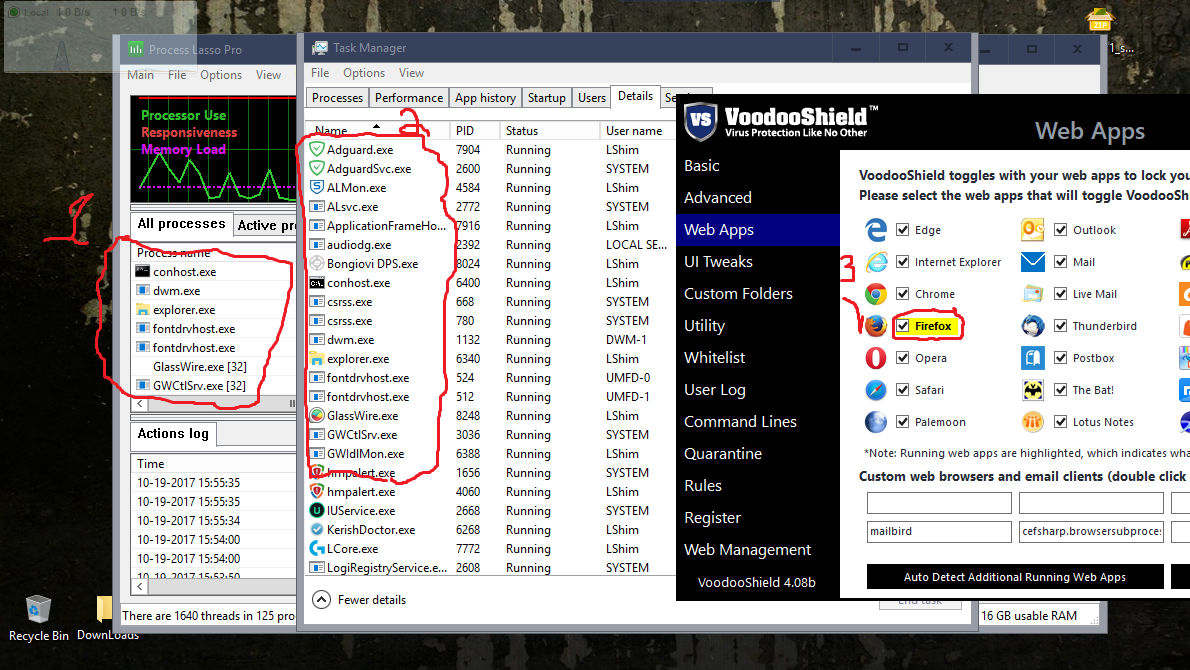Click the Edge browser icon in VoodooShield
The image size is (1190, 670).
(x=876, y=230)
